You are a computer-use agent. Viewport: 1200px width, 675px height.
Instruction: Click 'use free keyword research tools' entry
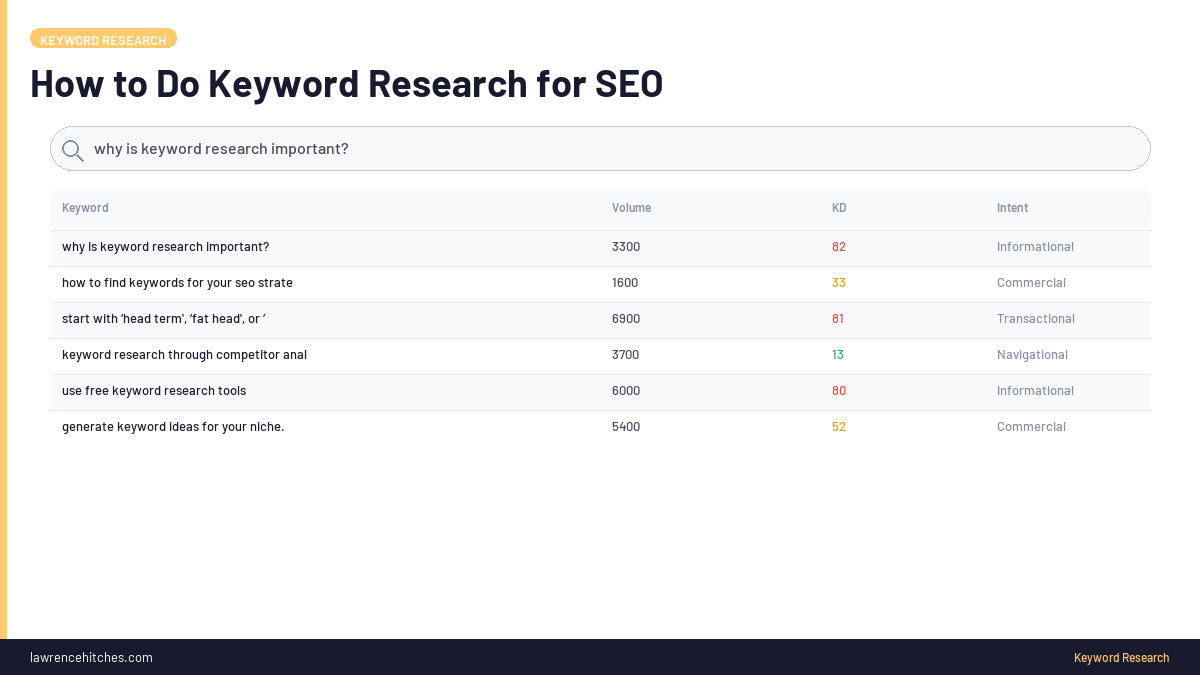[x=154, y=390]
